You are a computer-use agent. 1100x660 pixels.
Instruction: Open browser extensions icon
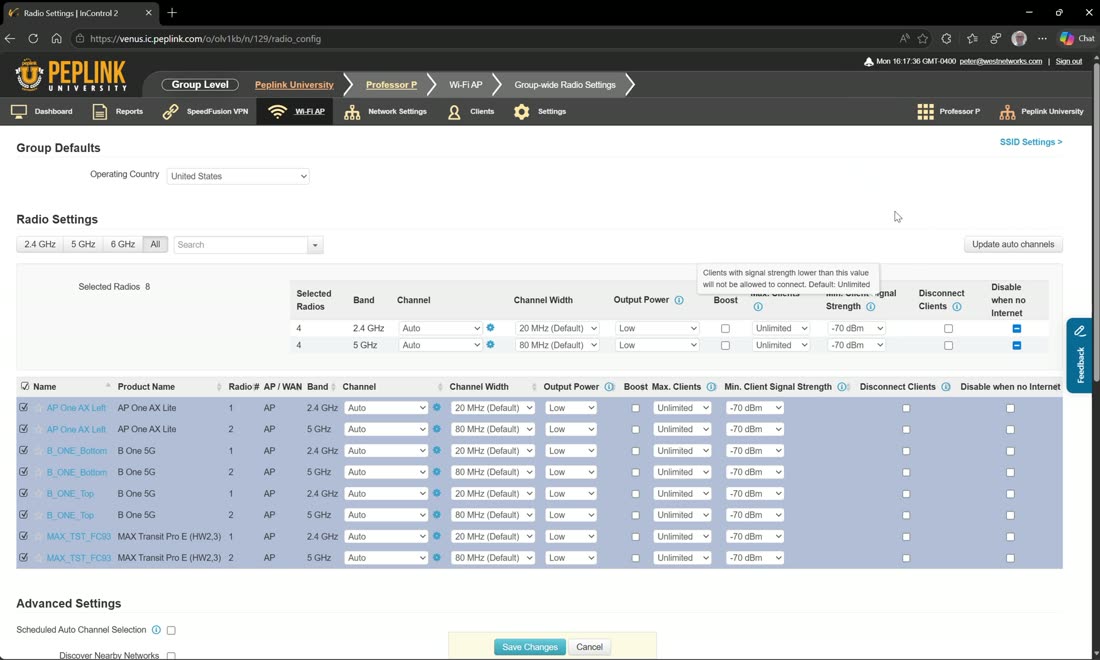pos(946,39)
